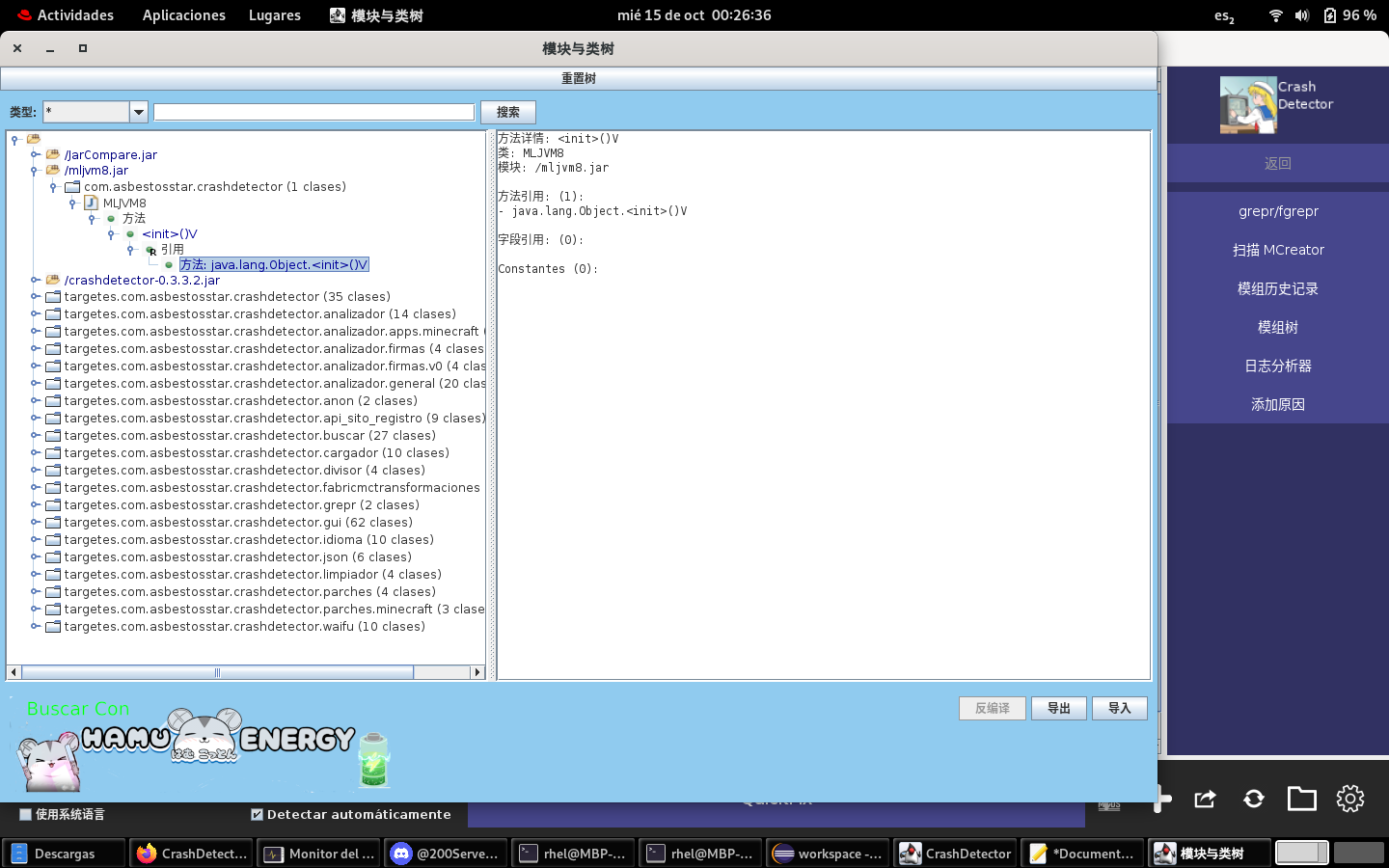Open the Aplicaciones menu
The image size is (1389, 868).
183,15
